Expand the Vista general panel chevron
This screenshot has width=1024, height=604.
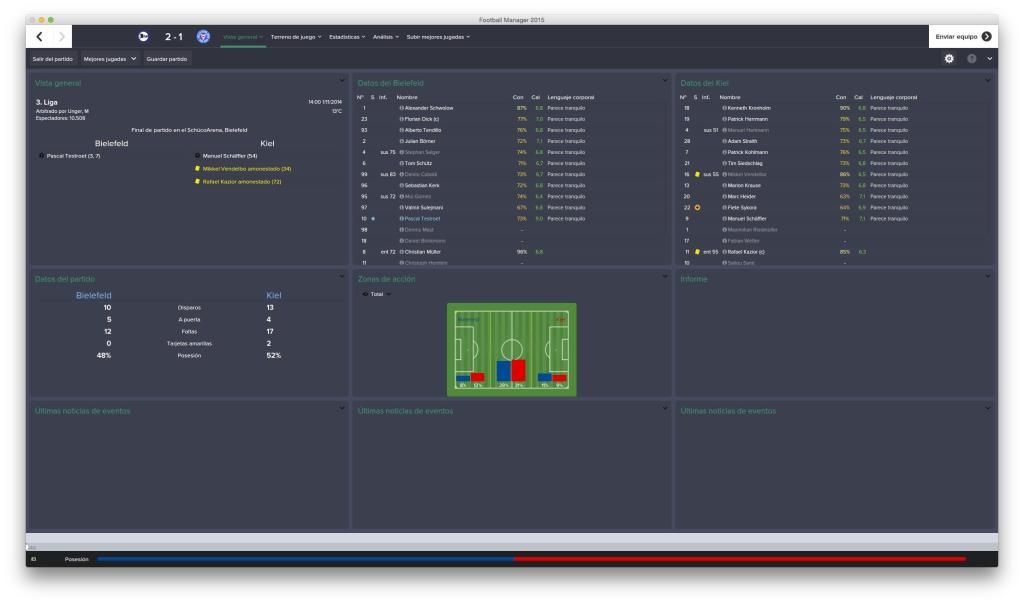(342, 81)
